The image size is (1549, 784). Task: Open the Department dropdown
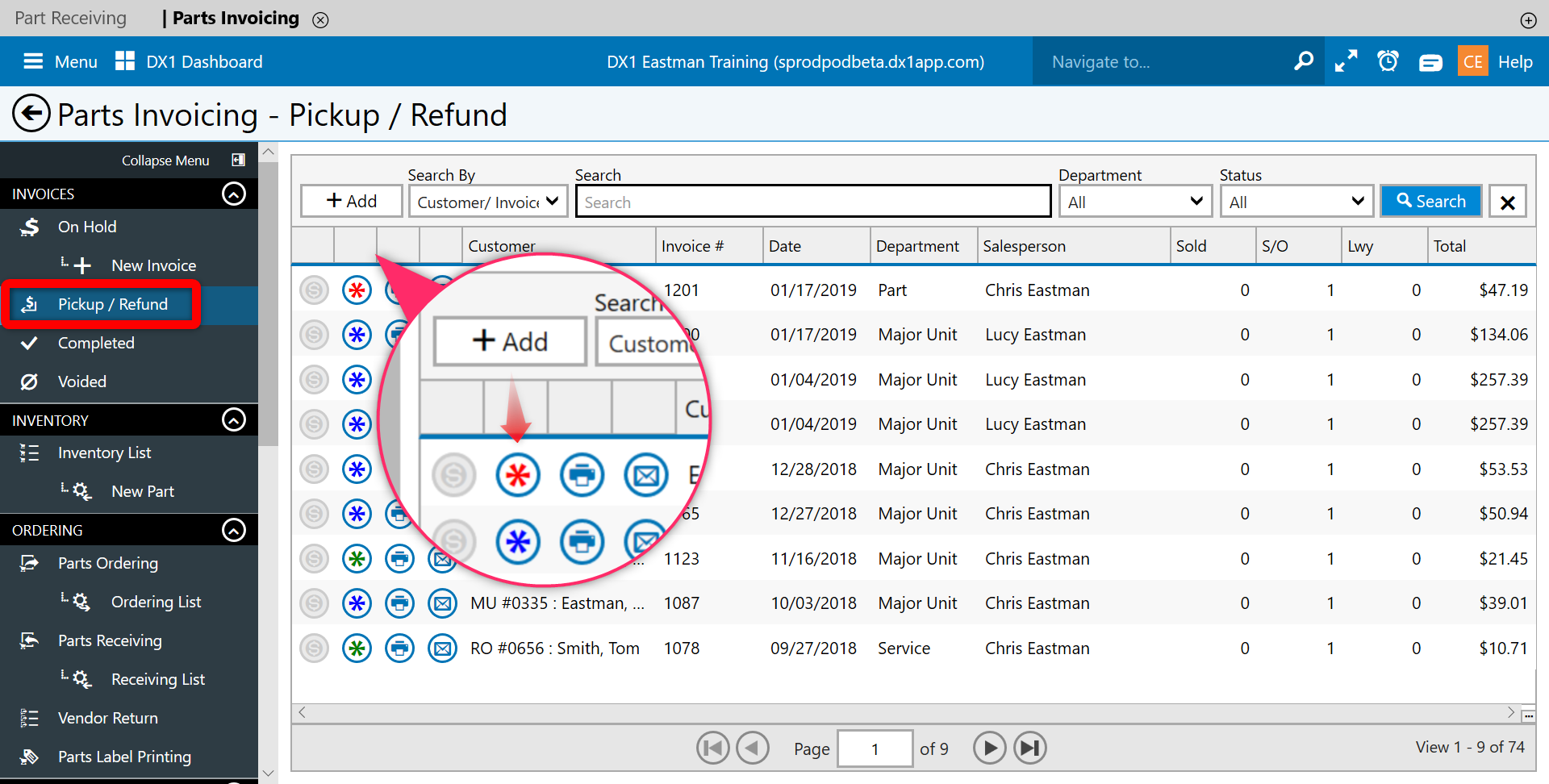tap(1135, 202)
